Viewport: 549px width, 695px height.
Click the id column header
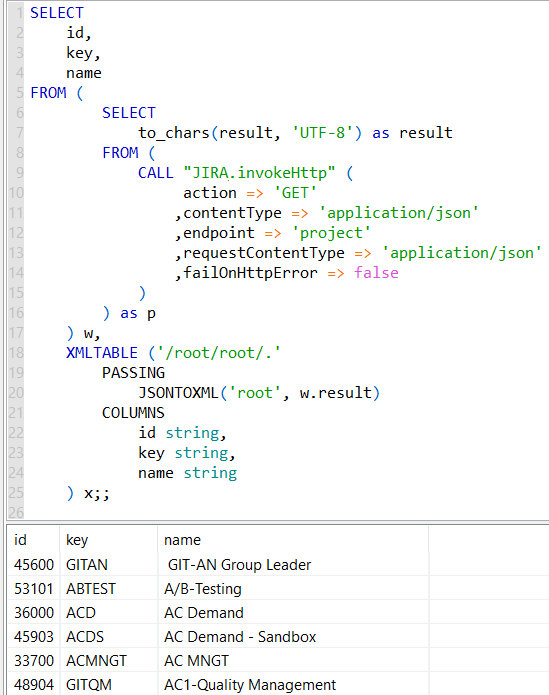click(34, 540)
